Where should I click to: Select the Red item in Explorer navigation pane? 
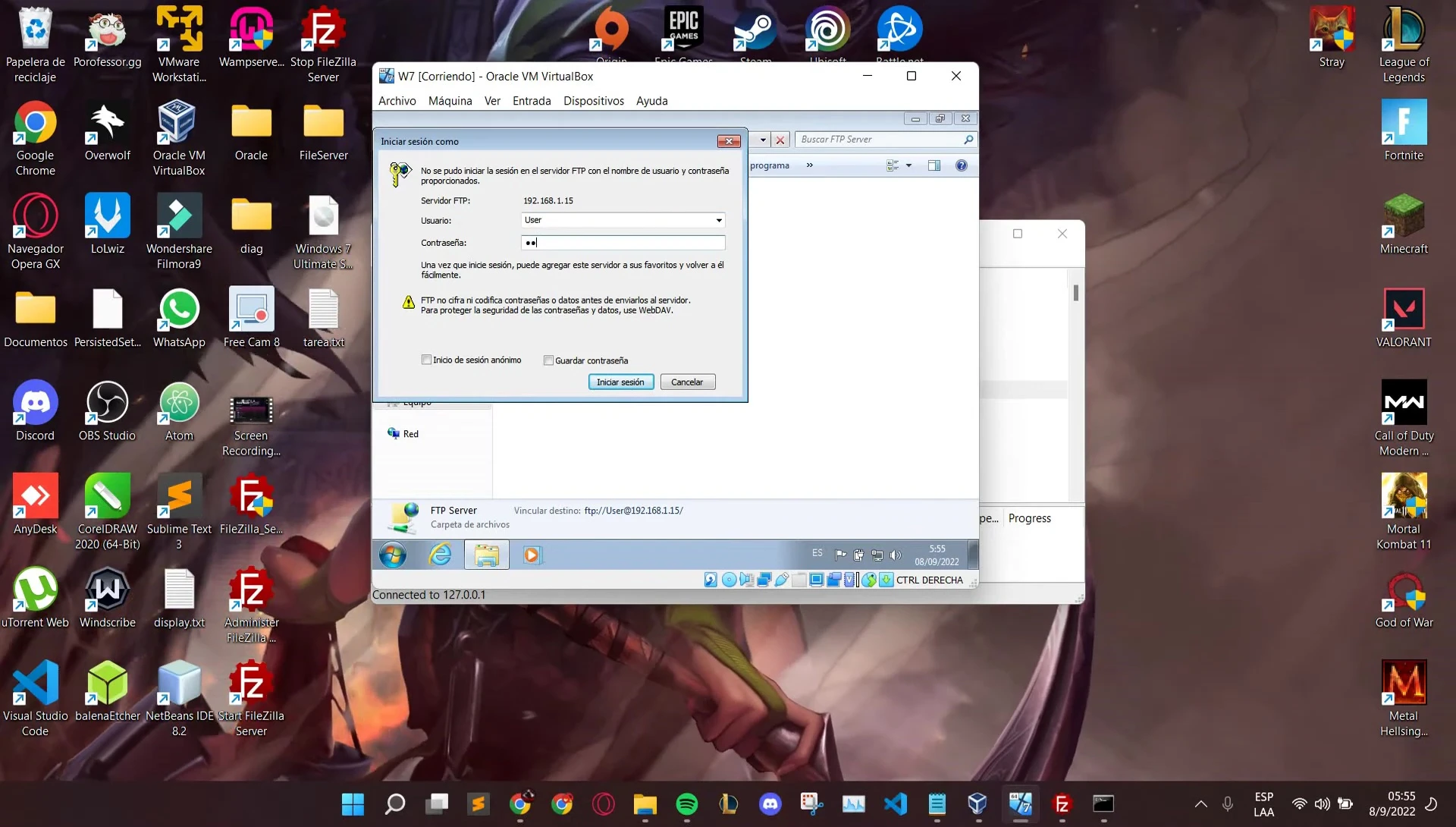(x=403, y=434)
